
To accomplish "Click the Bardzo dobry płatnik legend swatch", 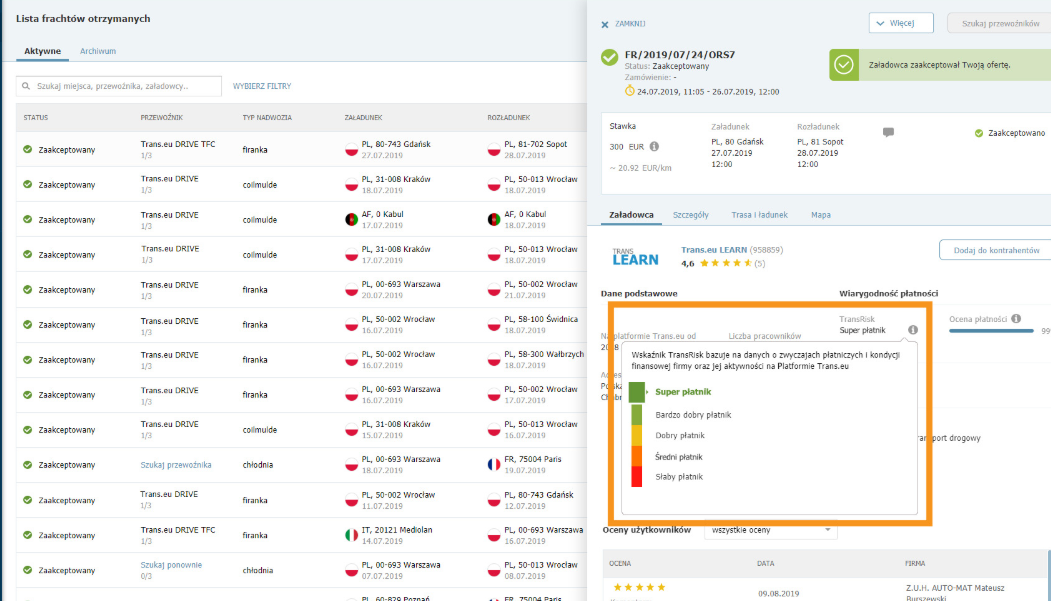I will click(x=636, y=415).
